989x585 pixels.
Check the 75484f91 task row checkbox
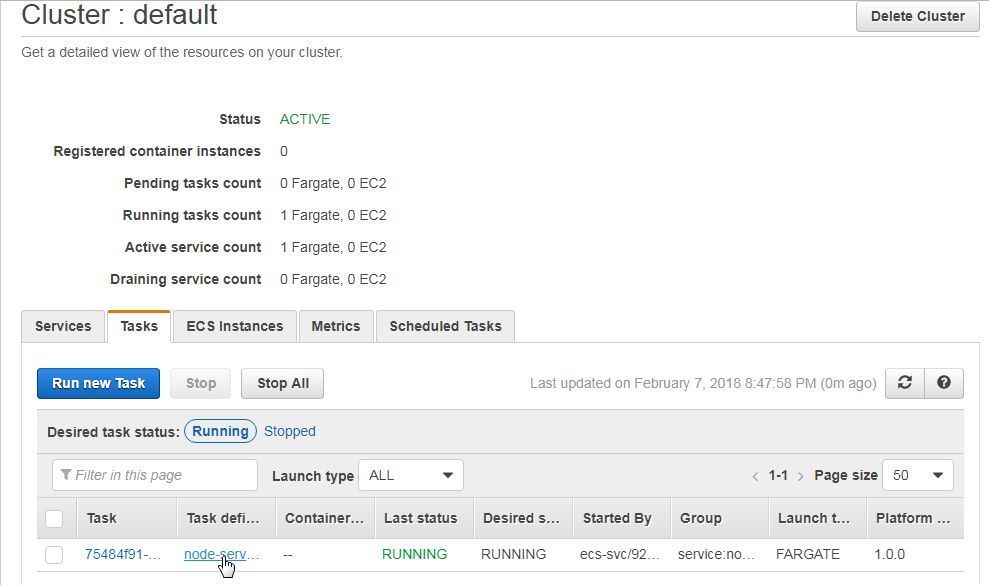(x=54, y=555)
